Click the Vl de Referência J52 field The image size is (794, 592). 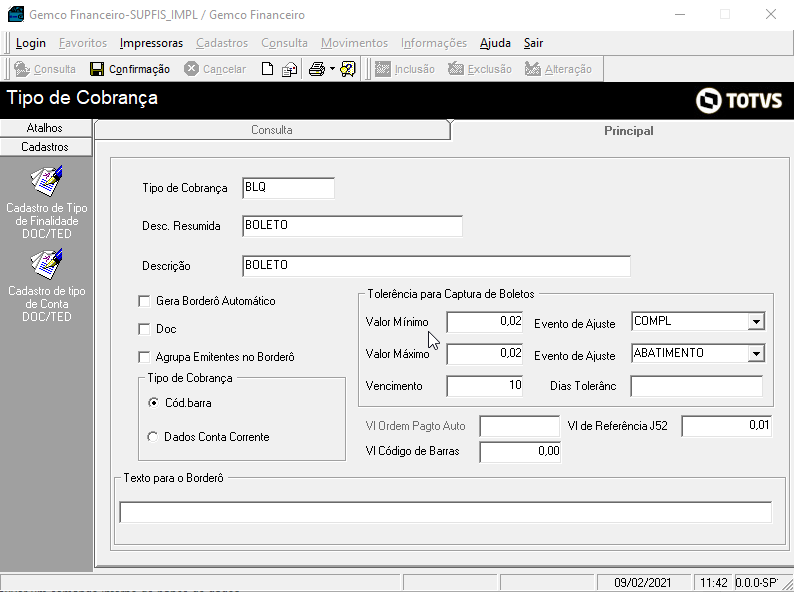pyautogui.click(x=726, y=426)
